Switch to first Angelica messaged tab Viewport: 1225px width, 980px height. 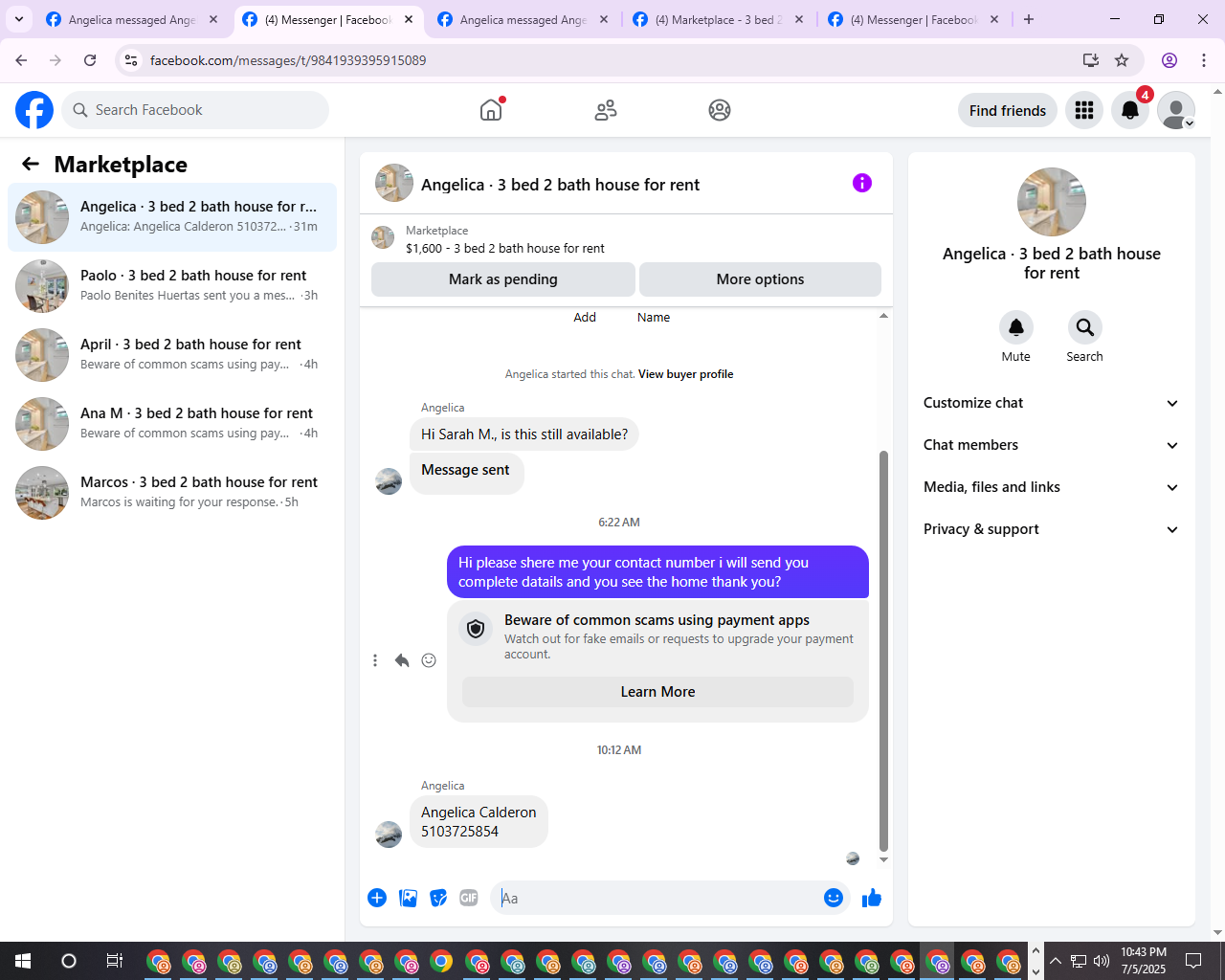click(x=132, y=19)
